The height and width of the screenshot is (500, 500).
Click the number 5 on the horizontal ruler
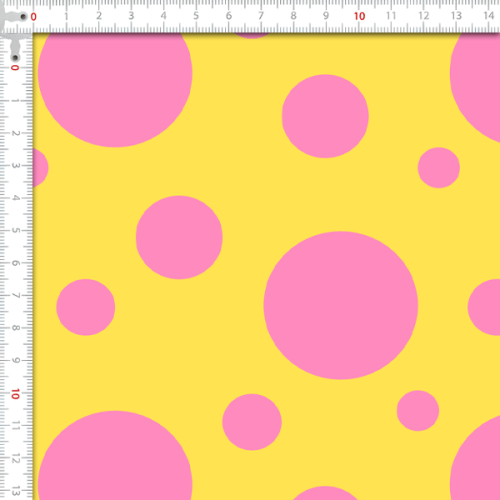(196, 16)
